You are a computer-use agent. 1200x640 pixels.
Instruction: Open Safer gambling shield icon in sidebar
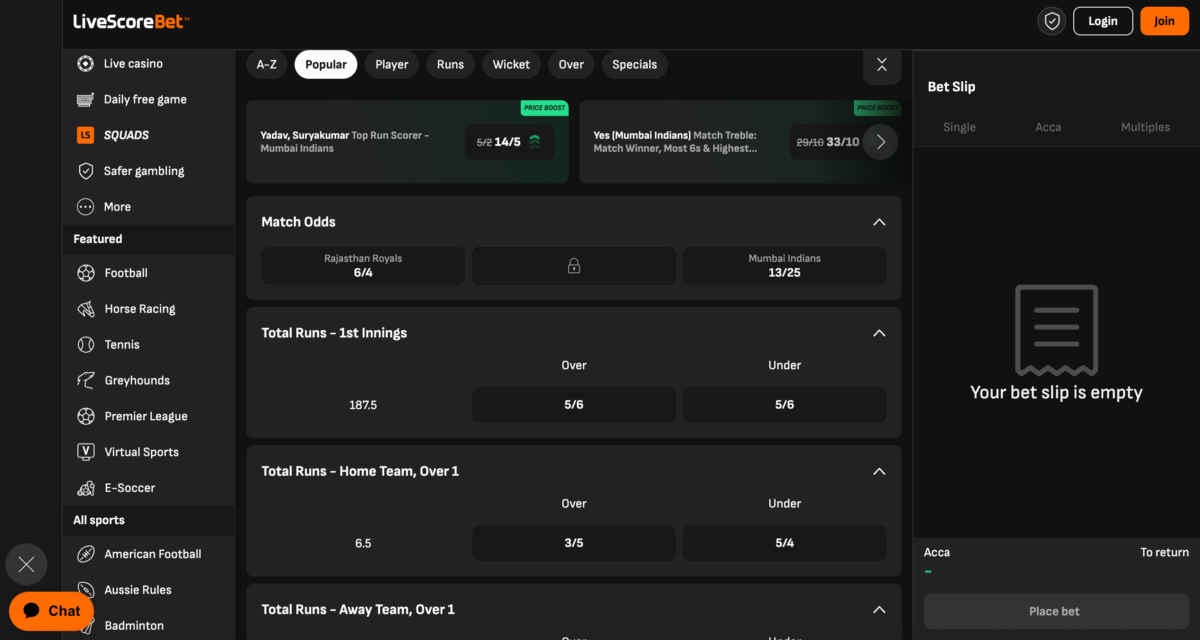[86, 171]
